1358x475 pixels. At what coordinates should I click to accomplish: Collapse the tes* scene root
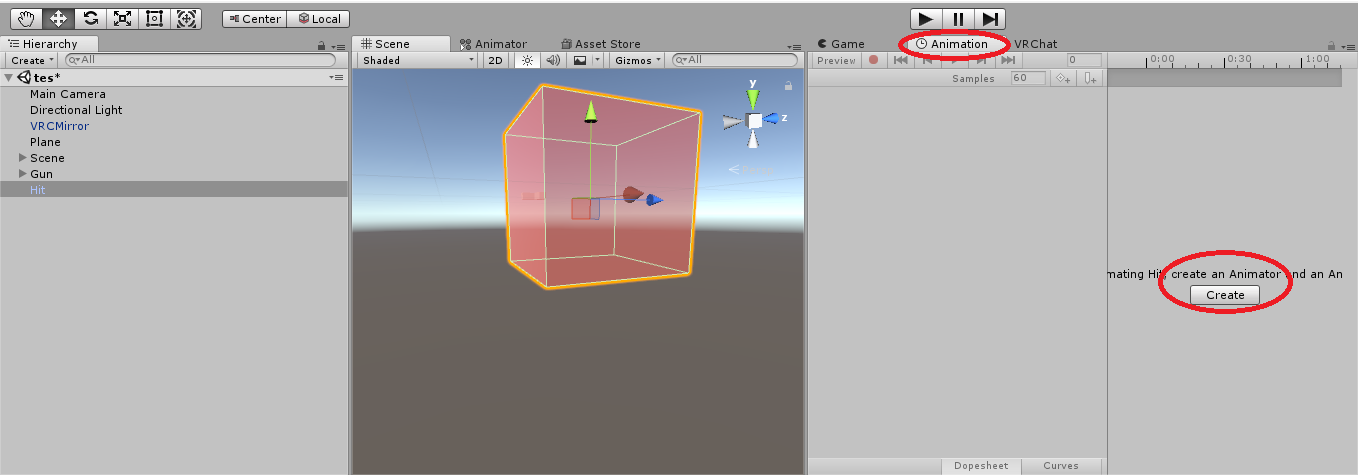pyautogui.click(x=10, y=77)
